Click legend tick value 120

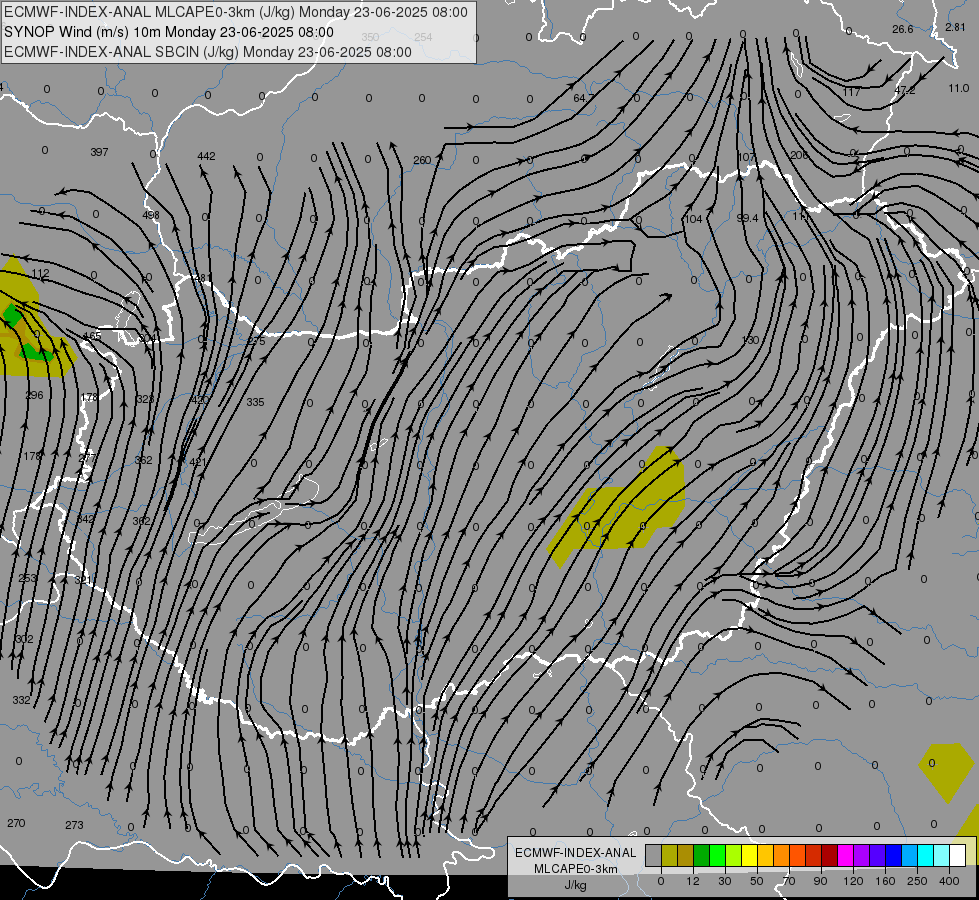point(853,881)
